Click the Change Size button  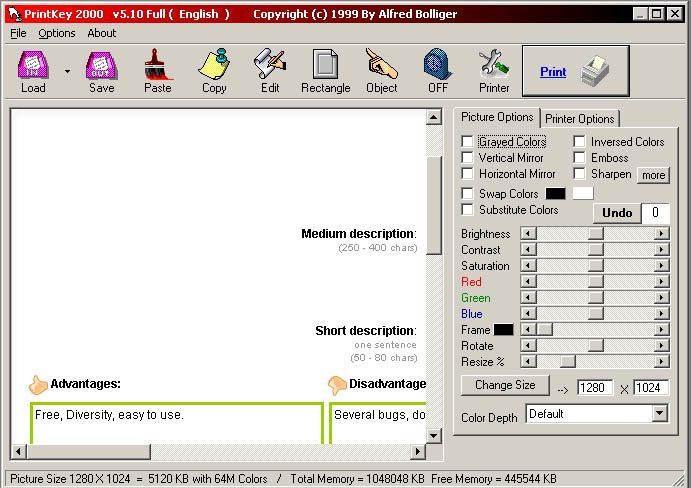coord(505,385)
